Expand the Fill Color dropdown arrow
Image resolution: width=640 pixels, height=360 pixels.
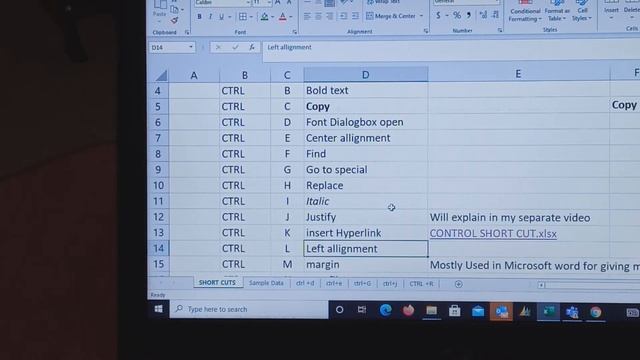(x=273, y=17)
